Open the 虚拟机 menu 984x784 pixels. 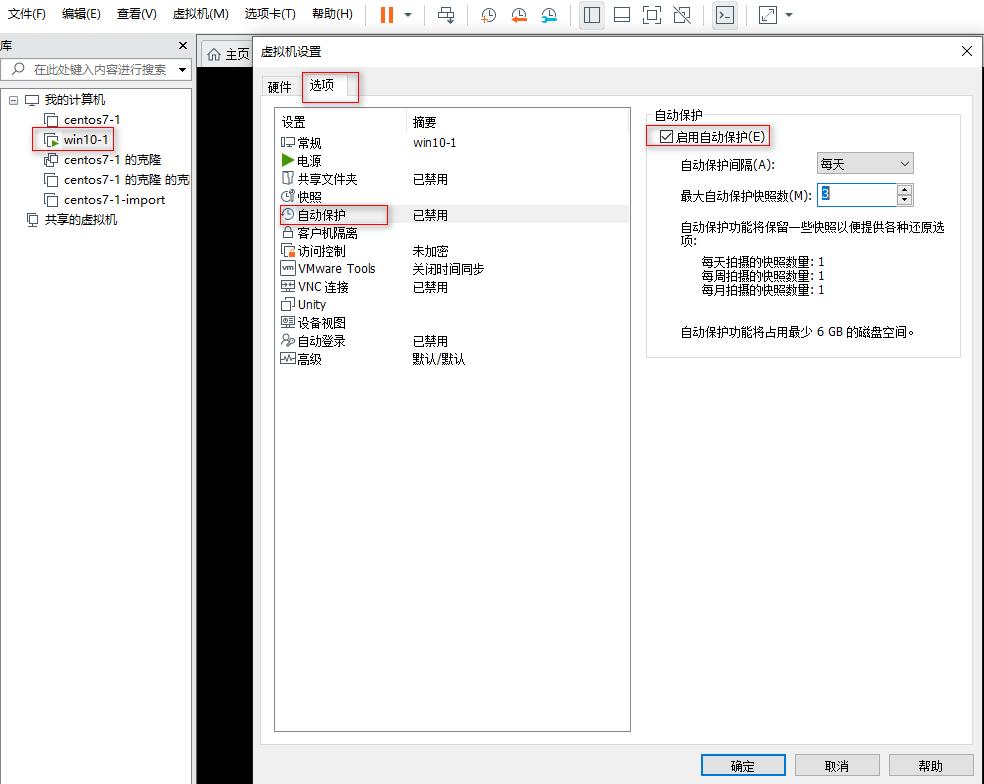[x=199, y=14]
